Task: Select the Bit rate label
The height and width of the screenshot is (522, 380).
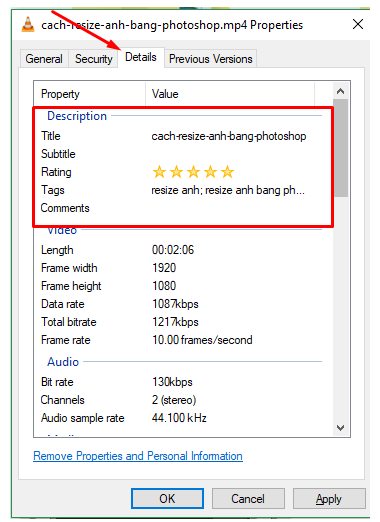Action: click(x=57, y=382)
